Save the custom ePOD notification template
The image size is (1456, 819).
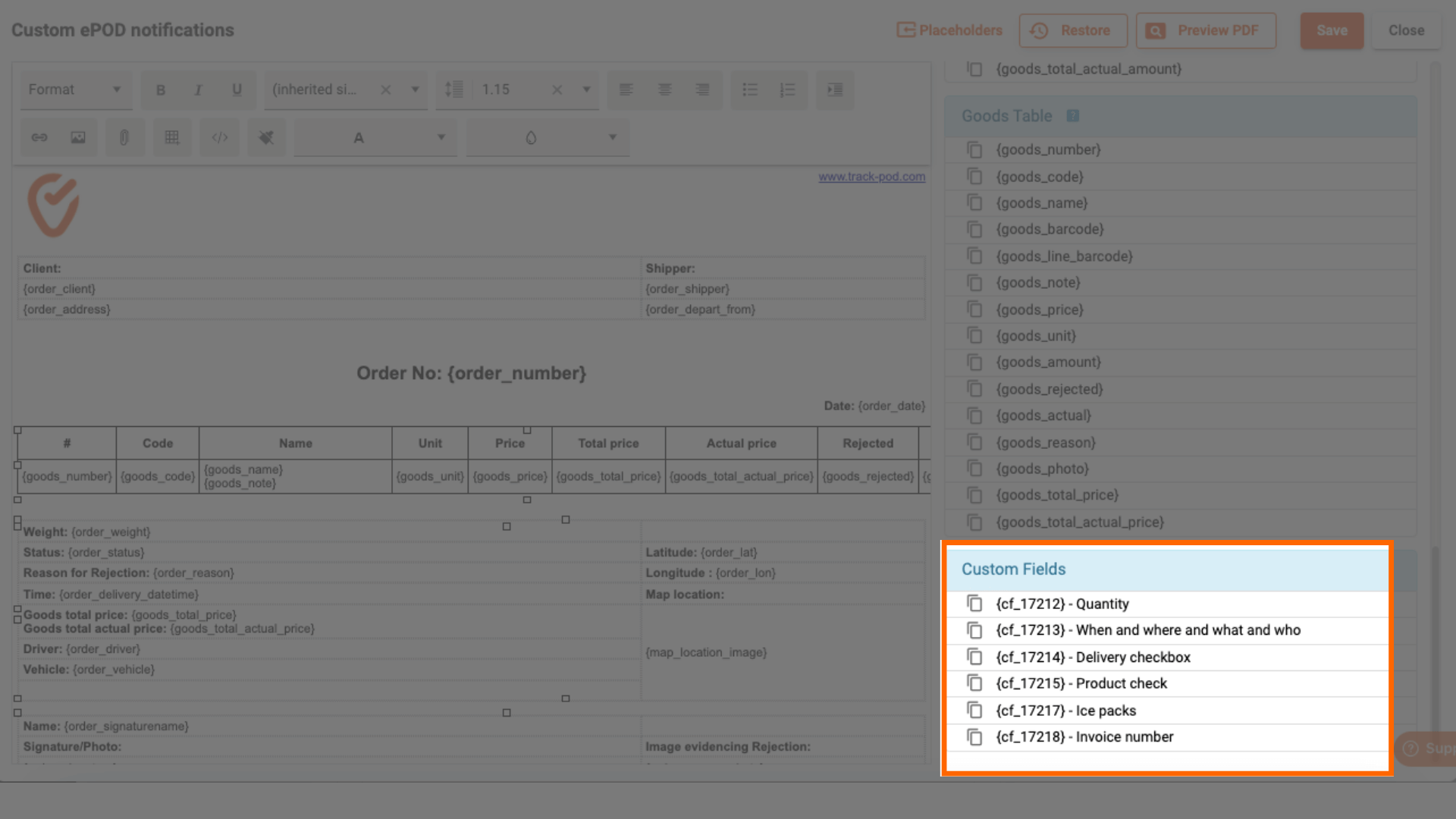pyautogui.click(x=1332, y=30)
